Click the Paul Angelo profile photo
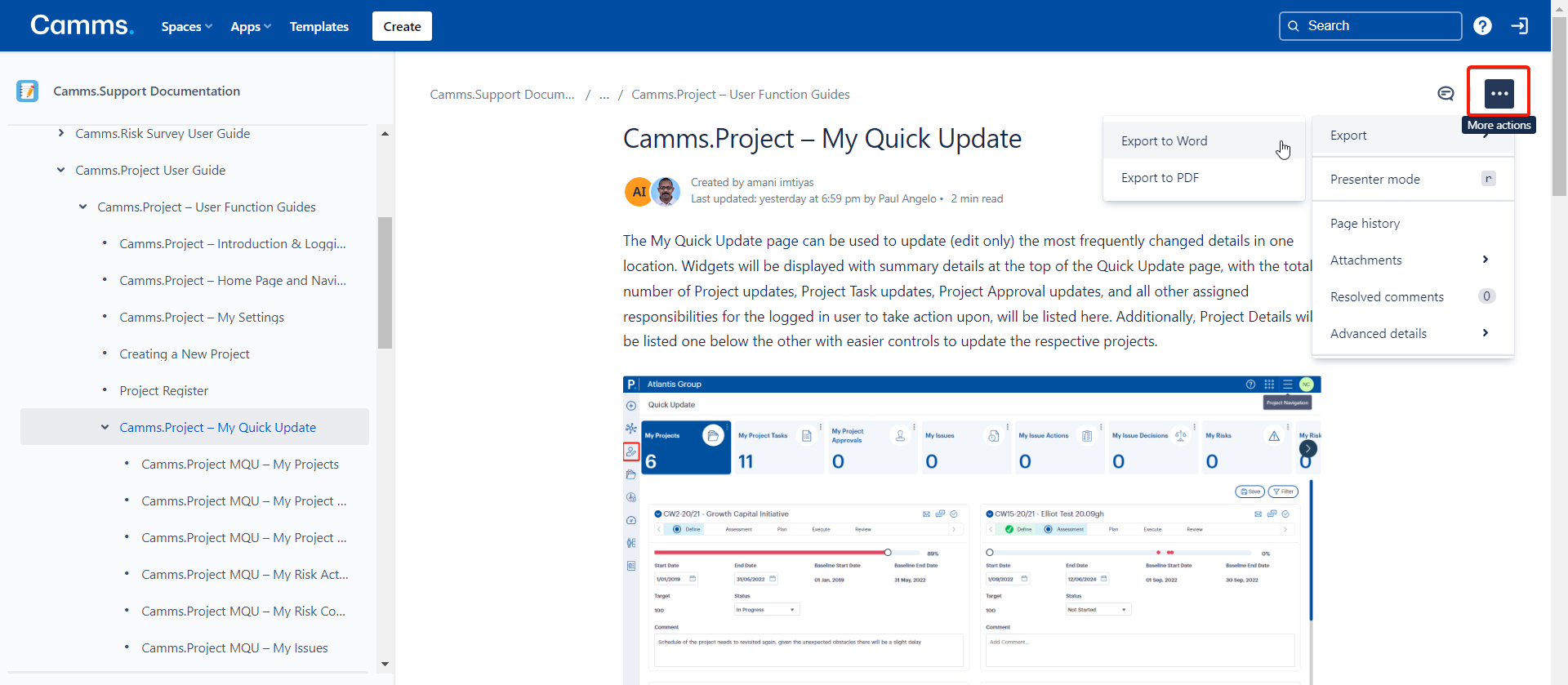The height and width of the screenshot is (685, 1568). (666, 192)
